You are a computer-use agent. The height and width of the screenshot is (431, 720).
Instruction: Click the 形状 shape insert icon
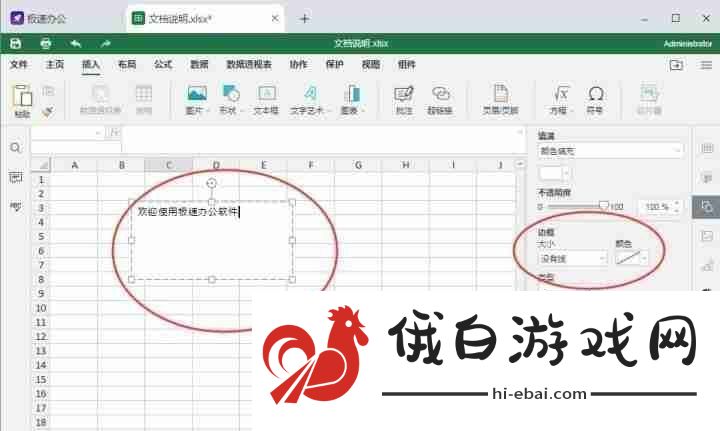pos(231,94)
